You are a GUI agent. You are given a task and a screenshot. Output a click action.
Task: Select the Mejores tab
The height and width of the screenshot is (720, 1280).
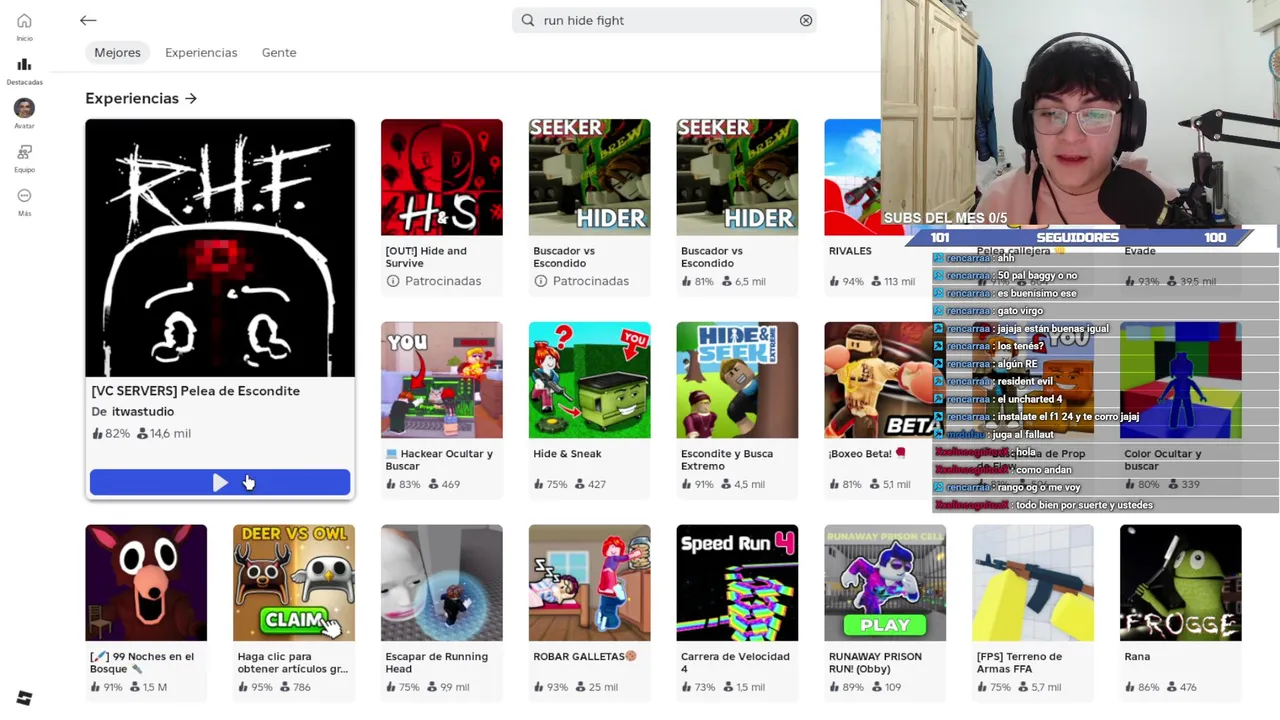click(x=117, y=52)
